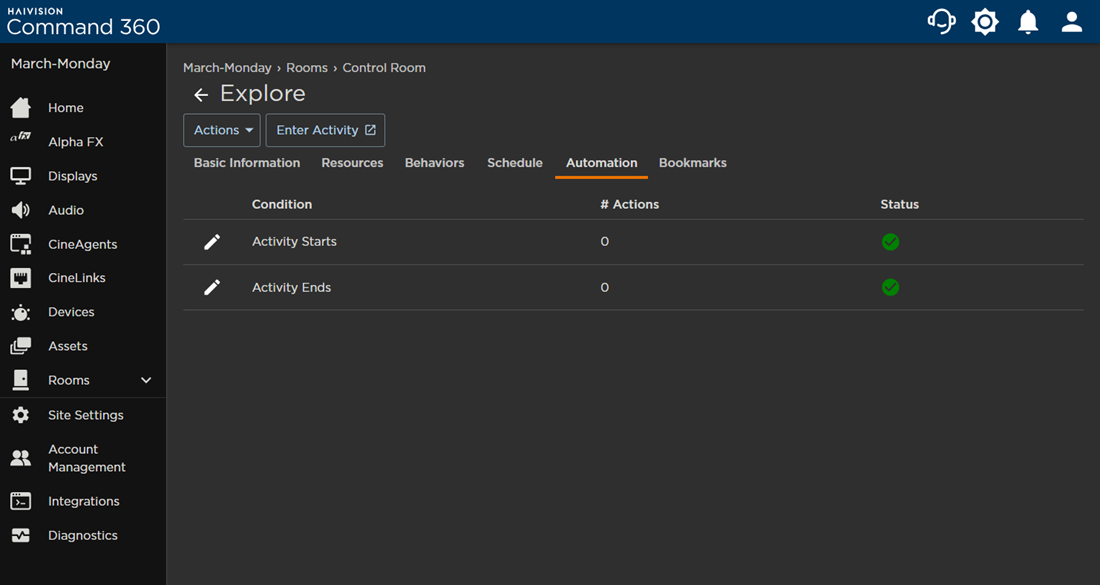Click the action count for Activity Starts

click(605, 241)
